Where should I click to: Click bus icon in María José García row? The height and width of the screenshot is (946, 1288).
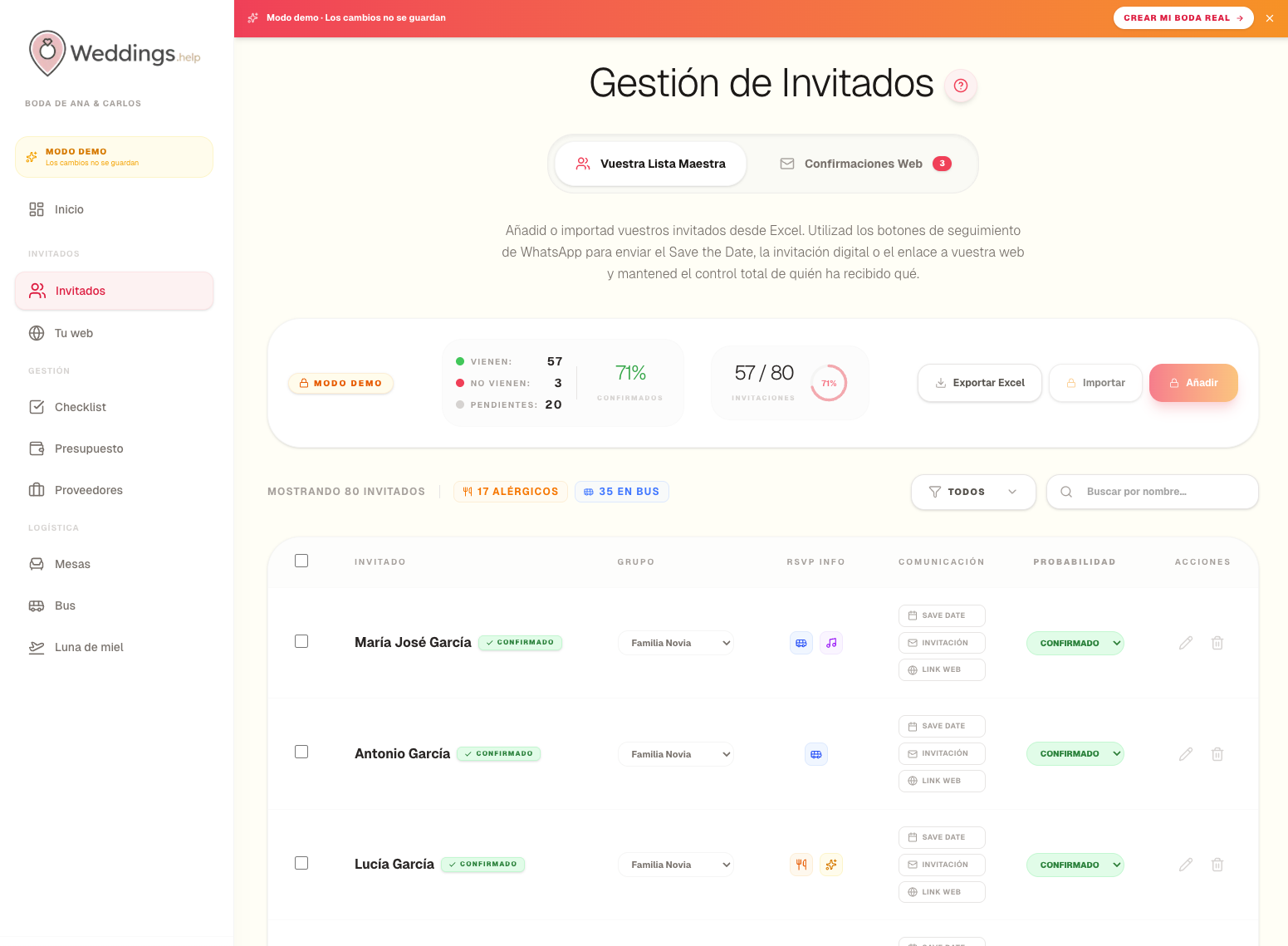coord(801,643)
